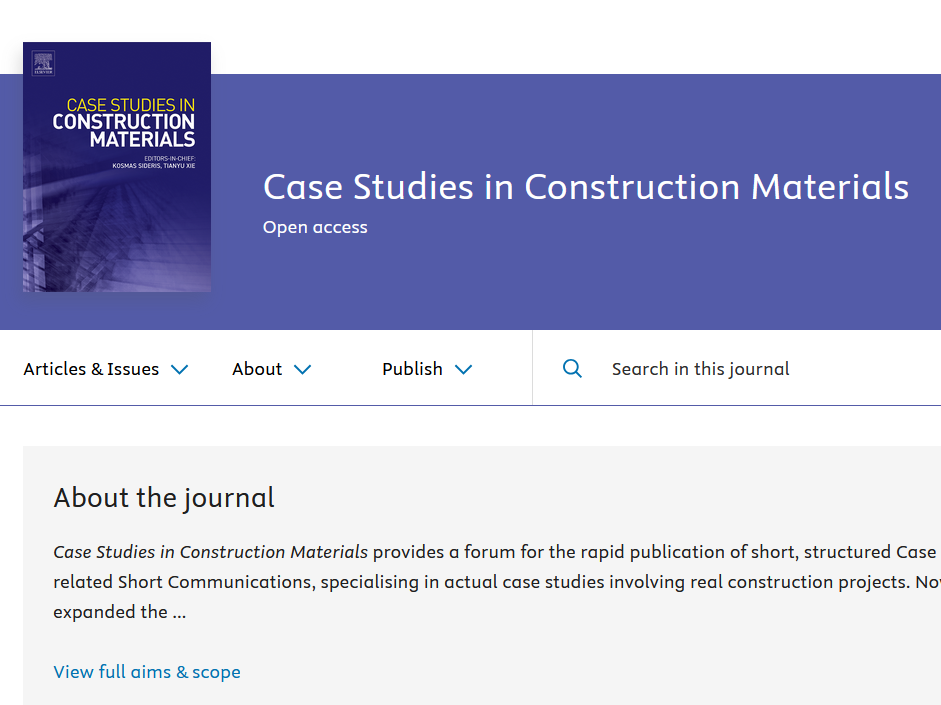Click the italic journal name in description
The height and width of the screenshot is (705, 941).
point(210,552)
